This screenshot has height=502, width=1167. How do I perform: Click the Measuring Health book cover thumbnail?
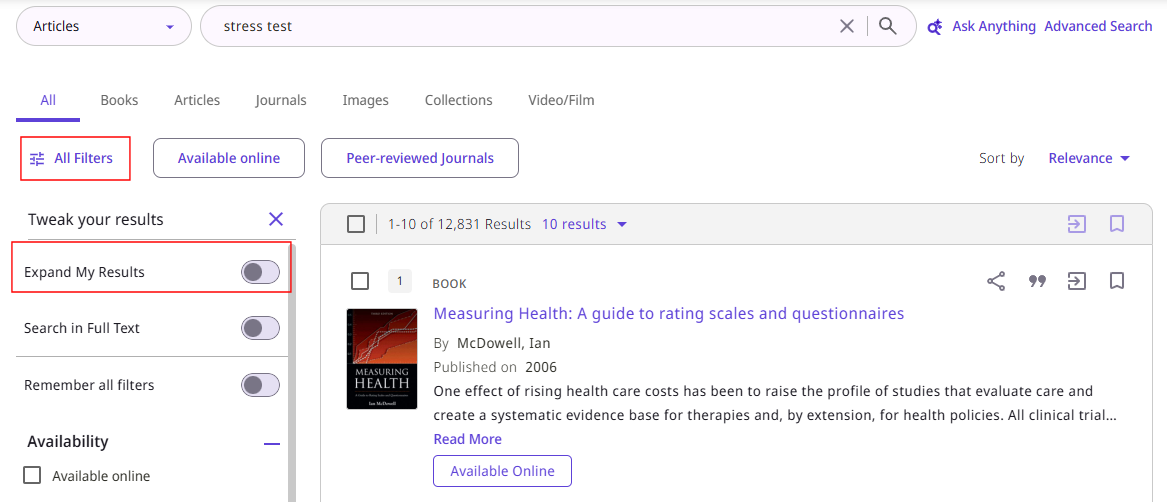(382, 358)
